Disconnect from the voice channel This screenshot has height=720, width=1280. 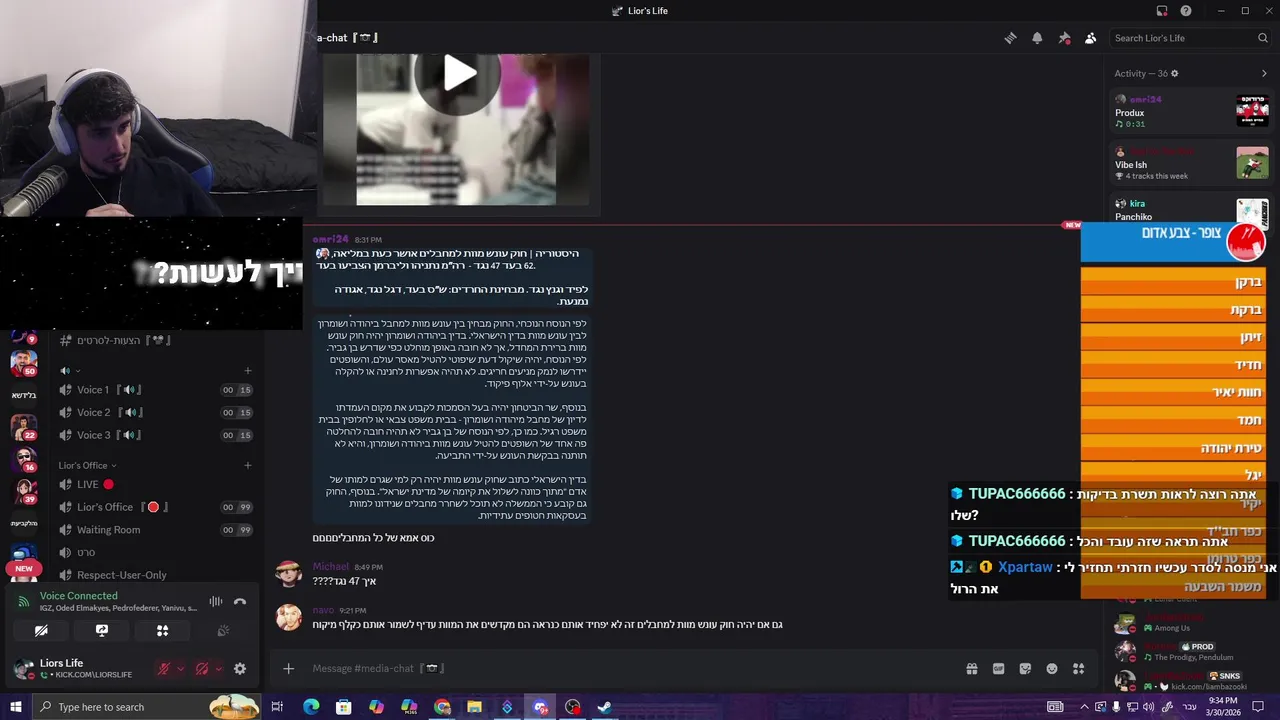pos(240,601)
